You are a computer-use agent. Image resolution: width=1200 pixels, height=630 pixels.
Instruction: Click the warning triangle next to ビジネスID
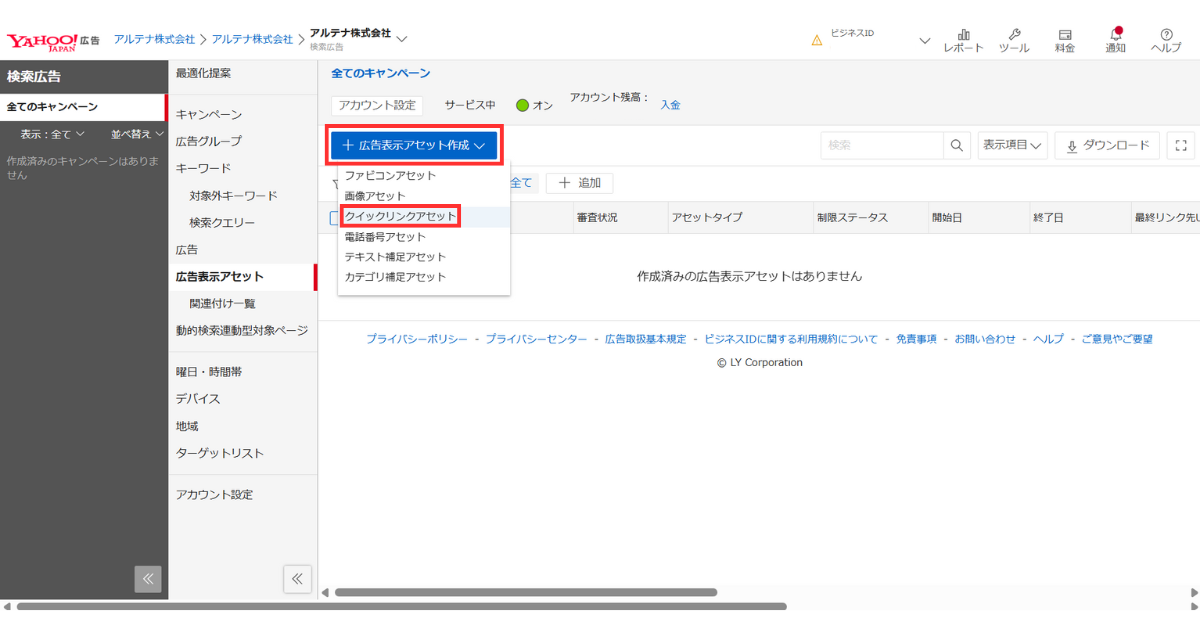[817, 40]
